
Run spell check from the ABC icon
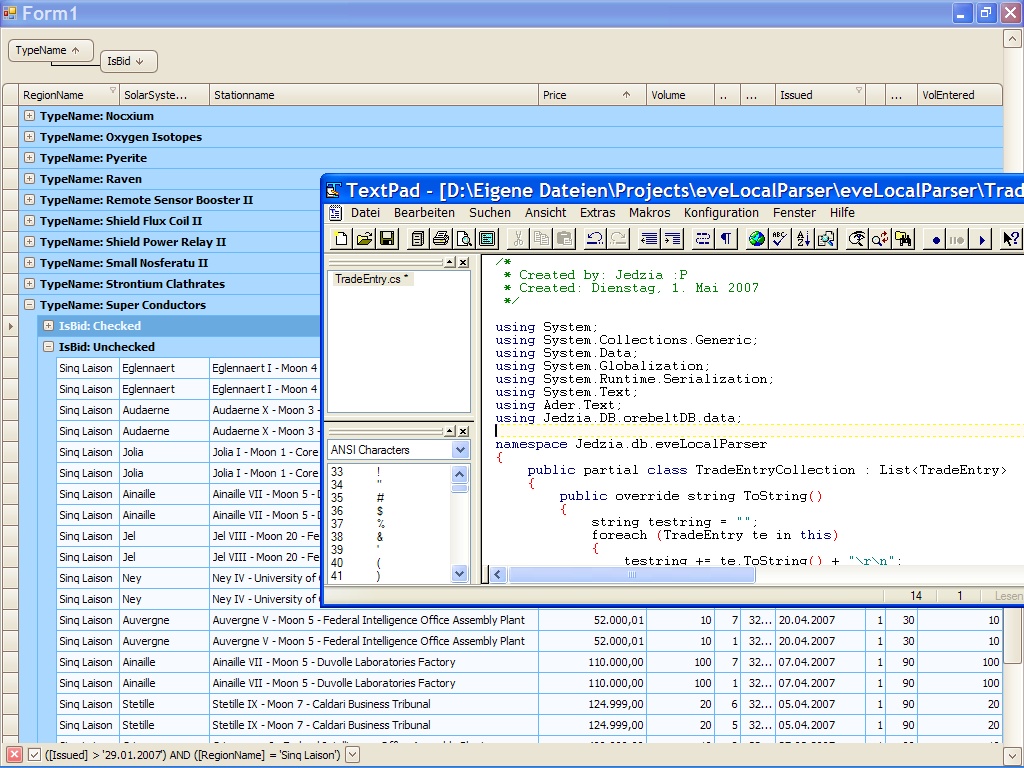tap(779, 239)
